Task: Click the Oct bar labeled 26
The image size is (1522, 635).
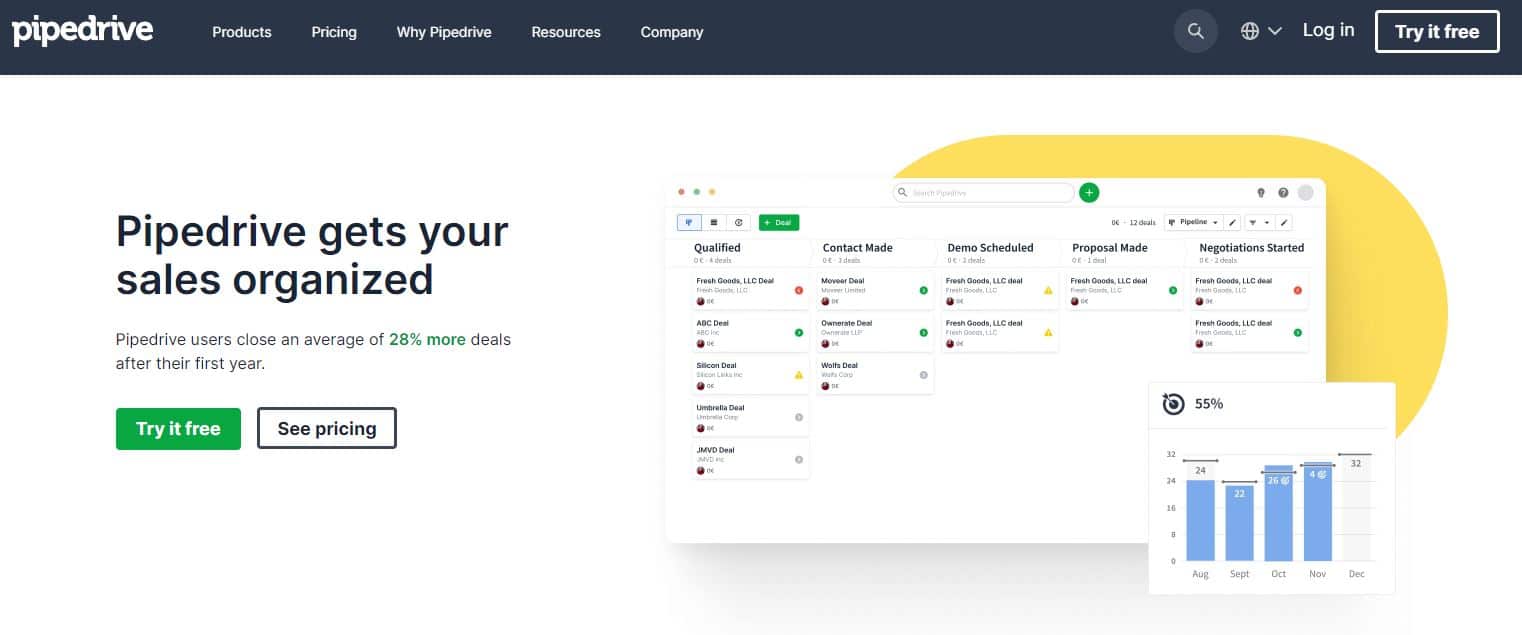Action: (1278, 513)
